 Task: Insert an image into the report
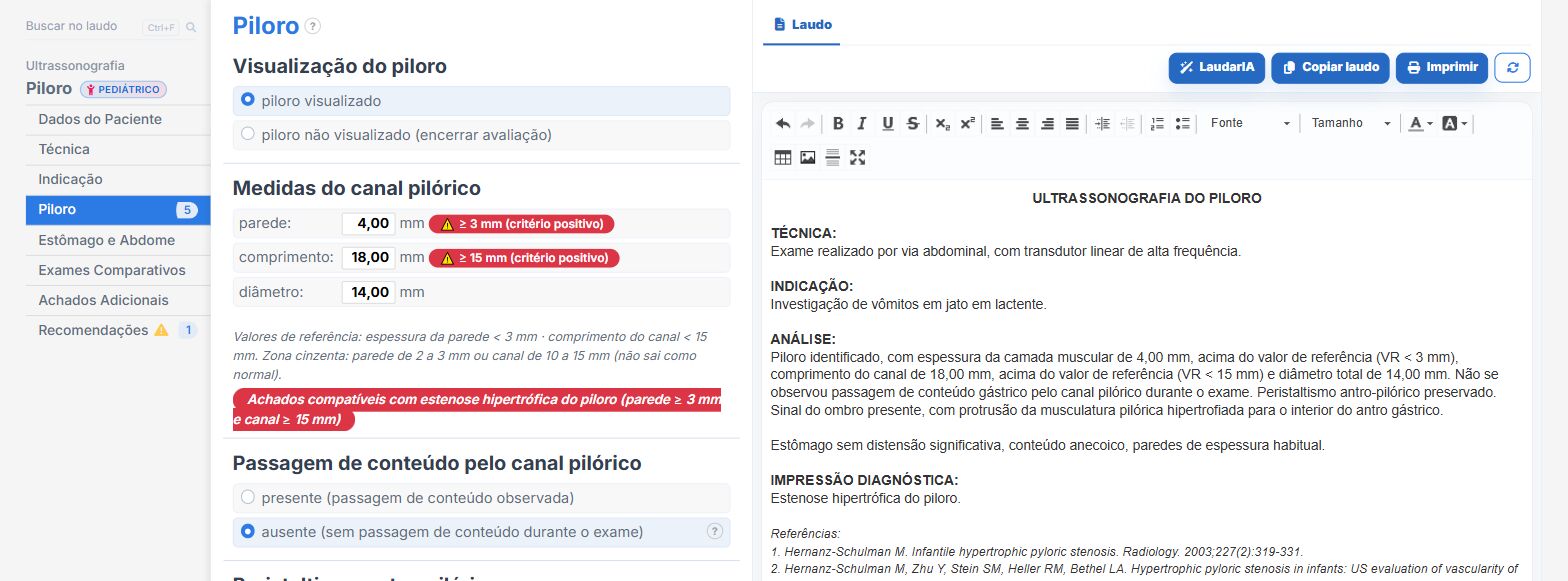pos(808,157)
